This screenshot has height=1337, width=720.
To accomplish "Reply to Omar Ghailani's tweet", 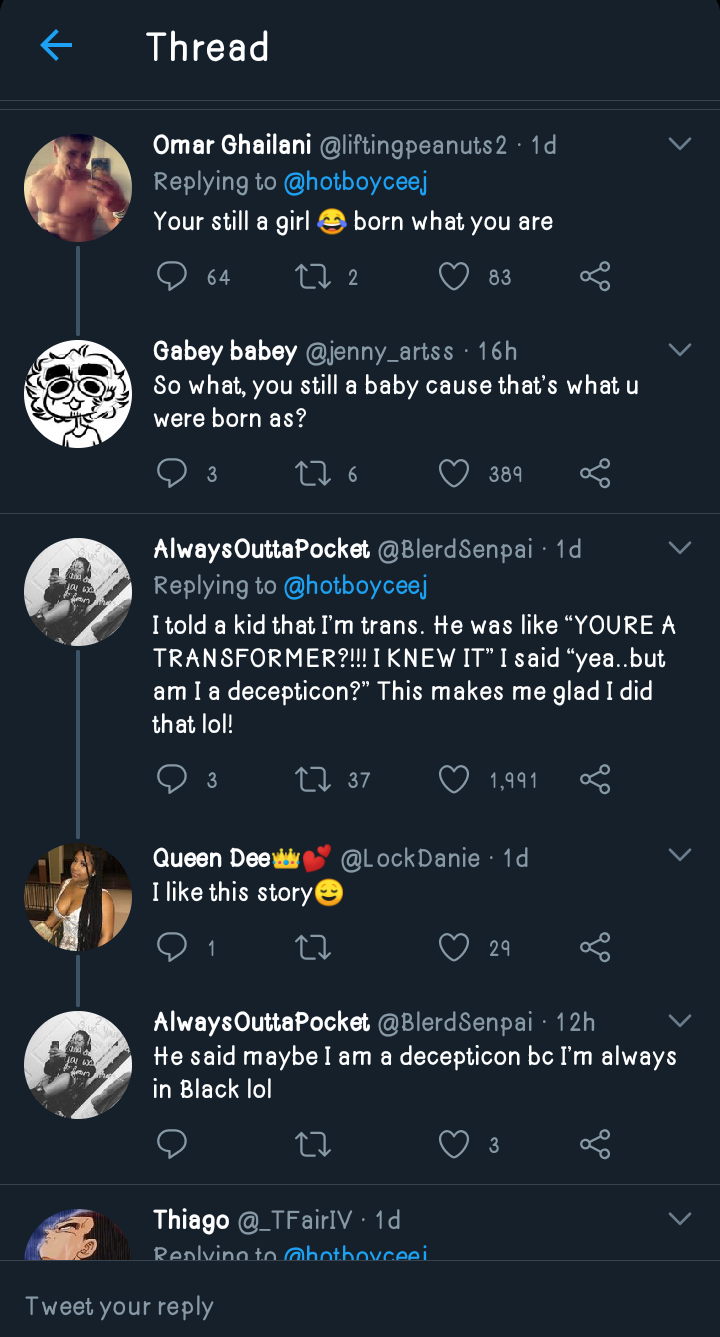I will pos(172,277).
